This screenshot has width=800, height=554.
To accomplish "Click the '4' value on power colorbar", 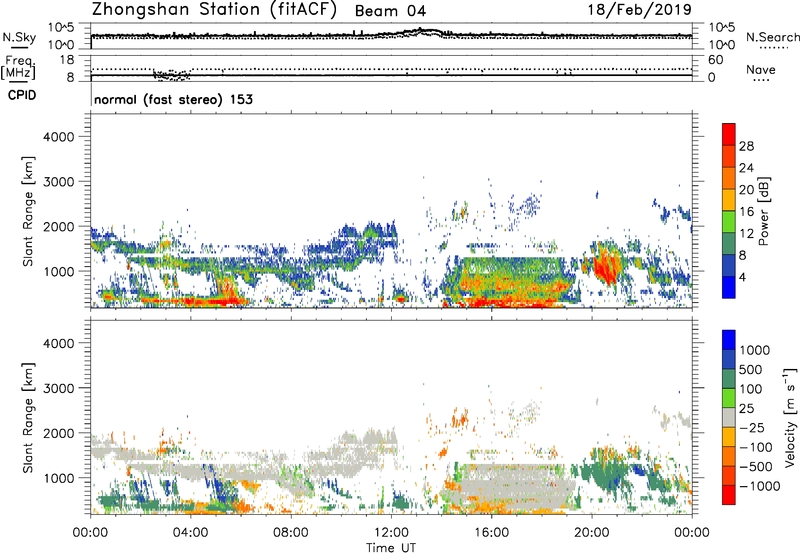I will pos(743,278).
